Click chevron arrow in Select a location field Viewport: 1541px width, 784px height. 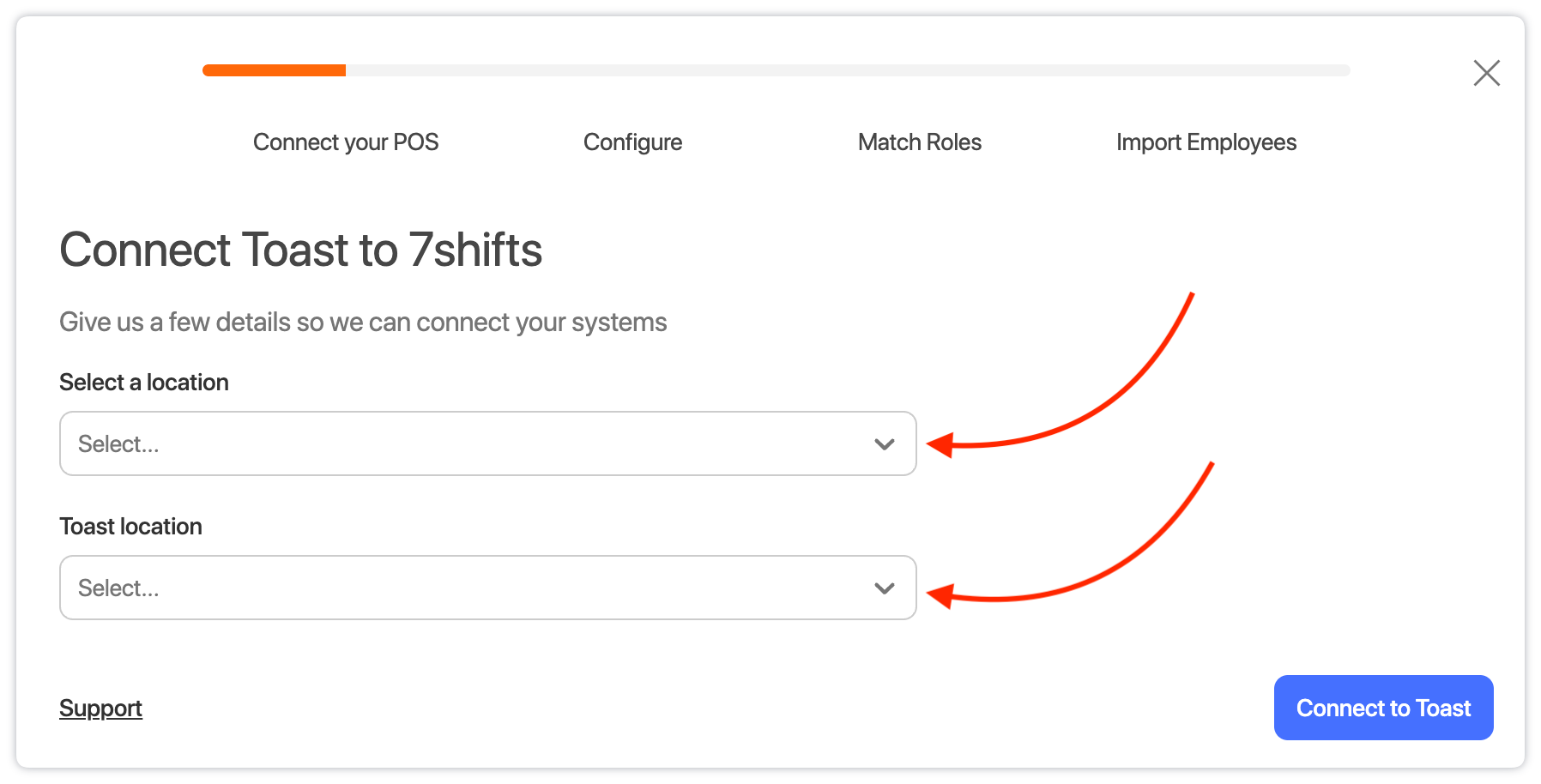(x=884, y=444)
